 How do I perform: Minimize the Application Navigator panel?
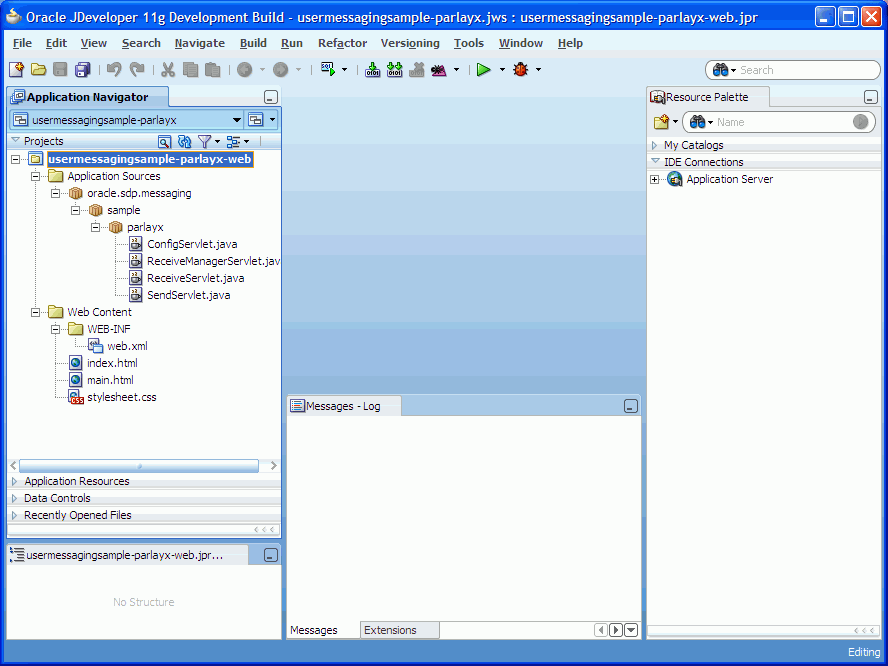tap(271, 97)
